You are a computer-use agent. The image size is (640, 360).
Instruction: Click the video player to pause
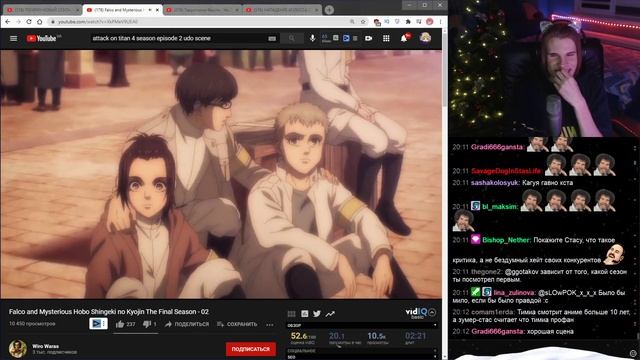(221, 174)
